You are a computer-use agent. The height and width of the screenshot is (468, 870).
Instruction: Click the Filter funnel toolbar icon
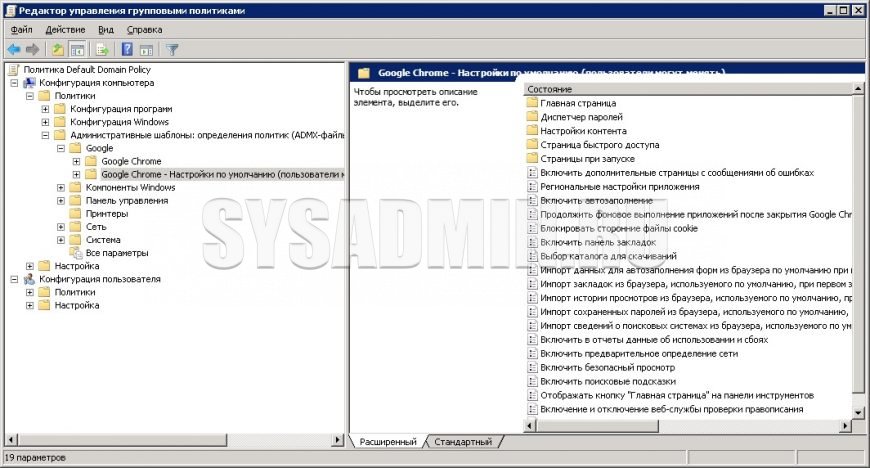[x=172, y=49]
